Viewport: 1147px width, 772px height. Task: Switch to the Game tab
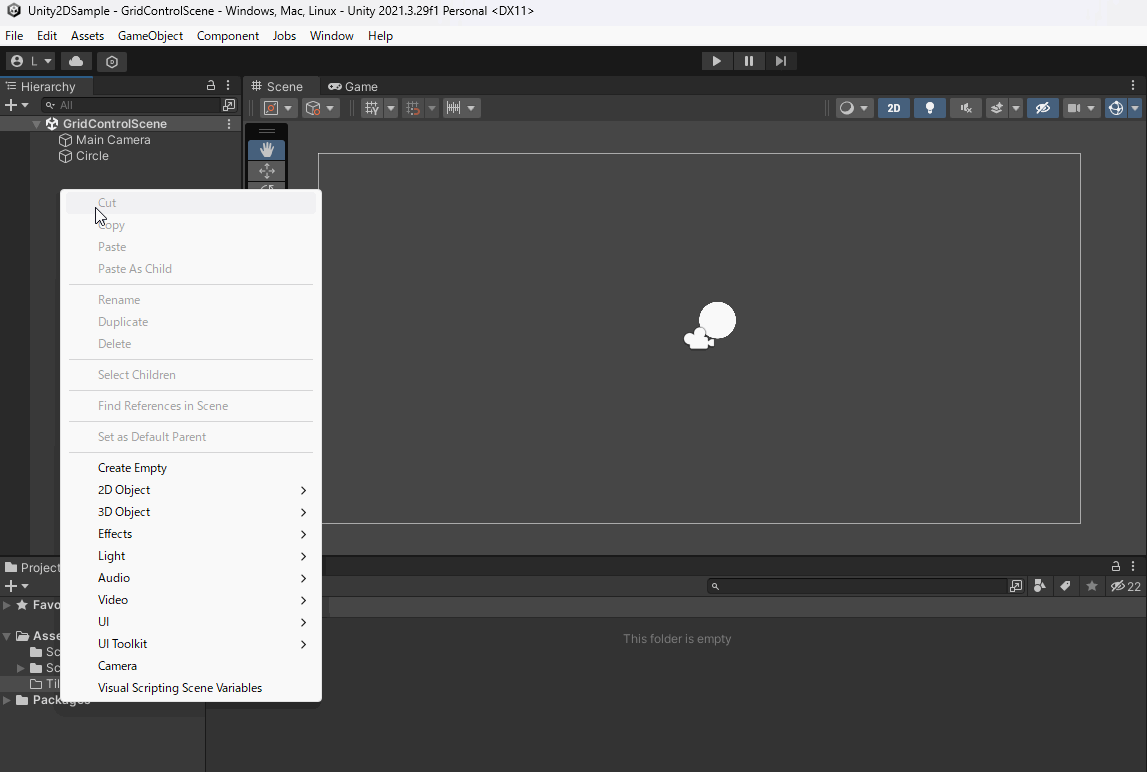click(x=353, y=86)
